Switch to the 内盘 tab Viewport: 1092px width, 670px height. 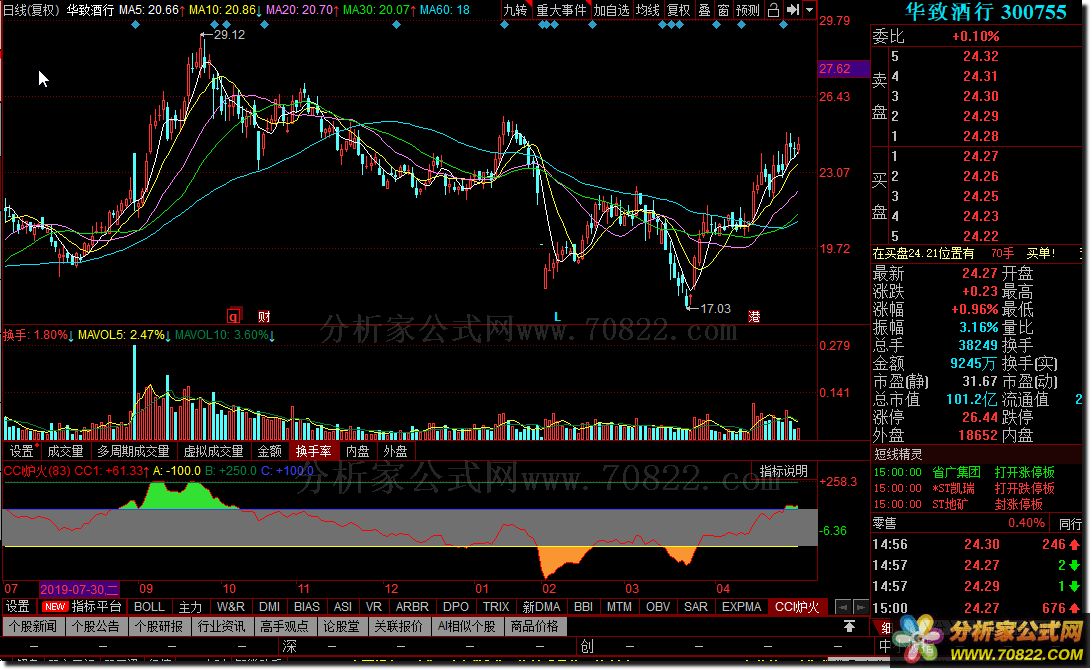pyautogui.click(x=358, y=451)
